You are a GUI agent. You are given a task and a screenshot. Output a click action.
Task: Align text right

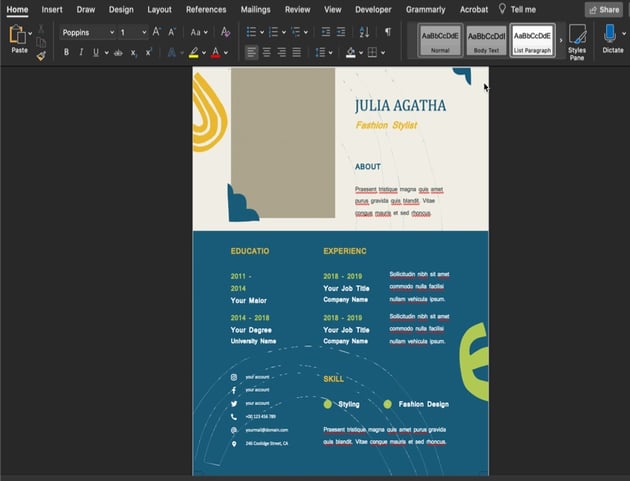(282, 52)
